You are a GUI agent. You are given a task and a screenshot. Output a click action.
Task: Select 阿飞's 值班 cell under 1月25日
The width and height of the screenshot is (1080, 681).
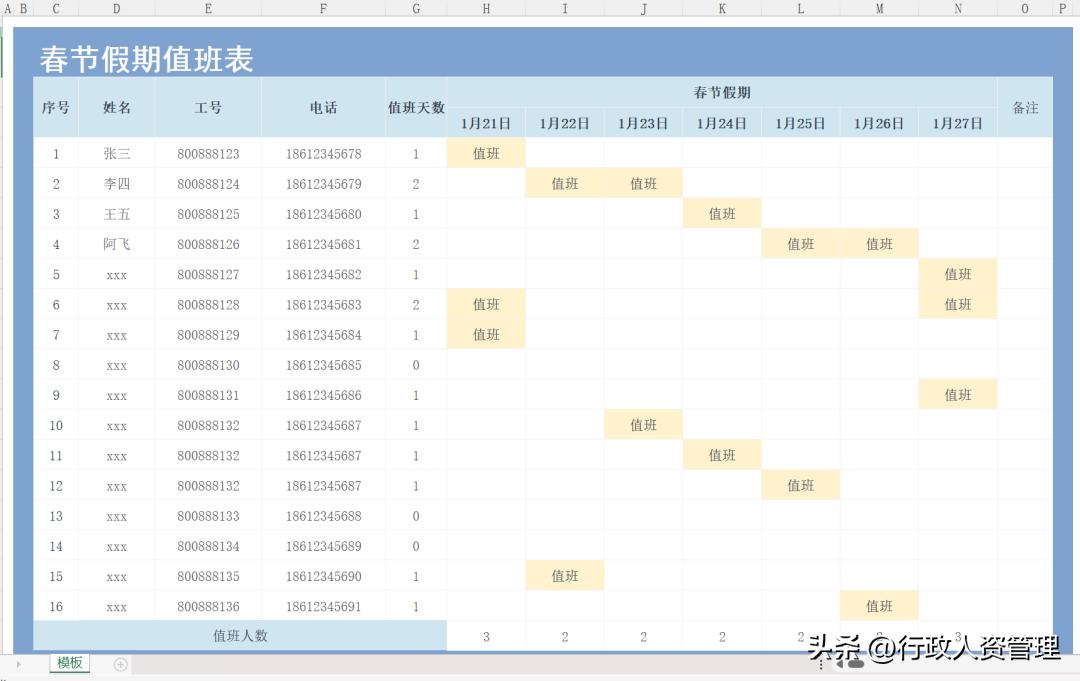[x=800, y=243]
